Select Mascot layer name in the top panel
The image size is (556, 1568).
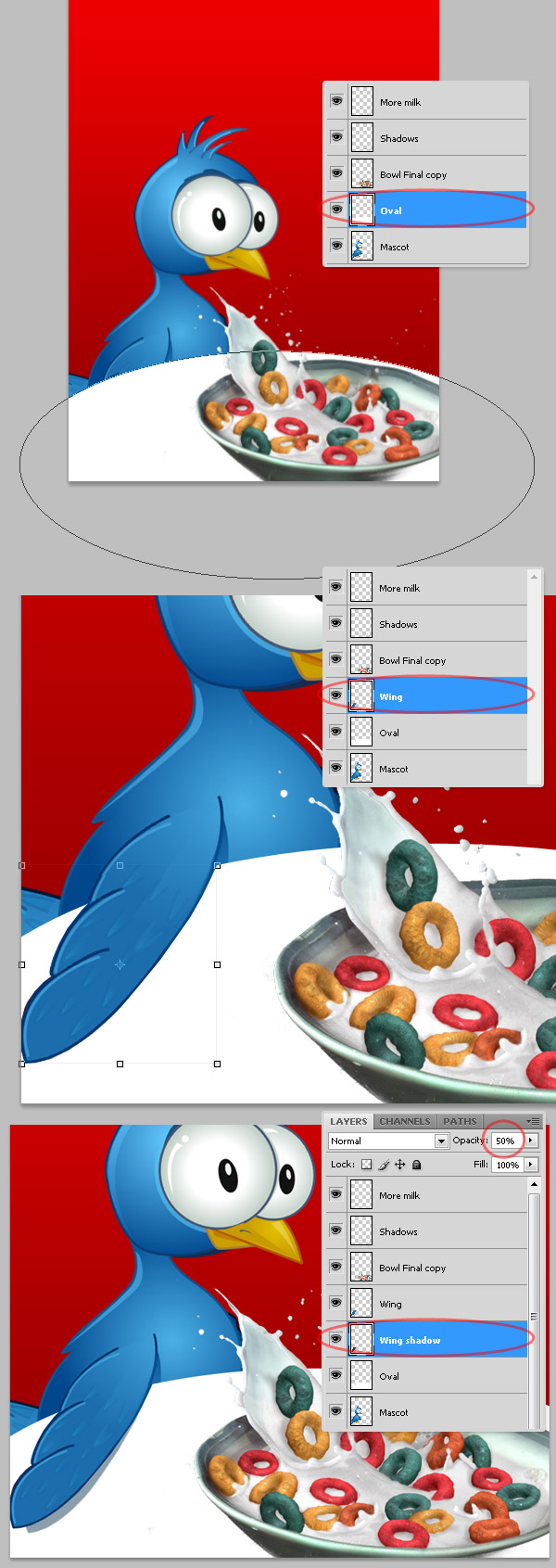pyautogui.click(x=394, y=247)
